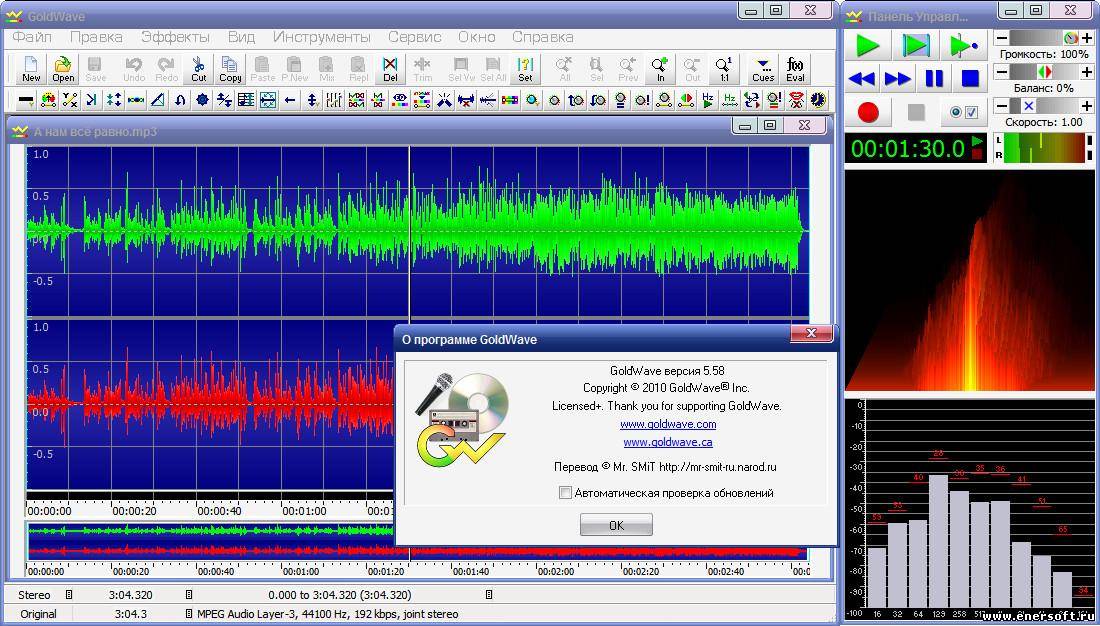The image size is (1100, 626).
Task: Enable the automatic update check checkbox
Action: tap(565, 493)
